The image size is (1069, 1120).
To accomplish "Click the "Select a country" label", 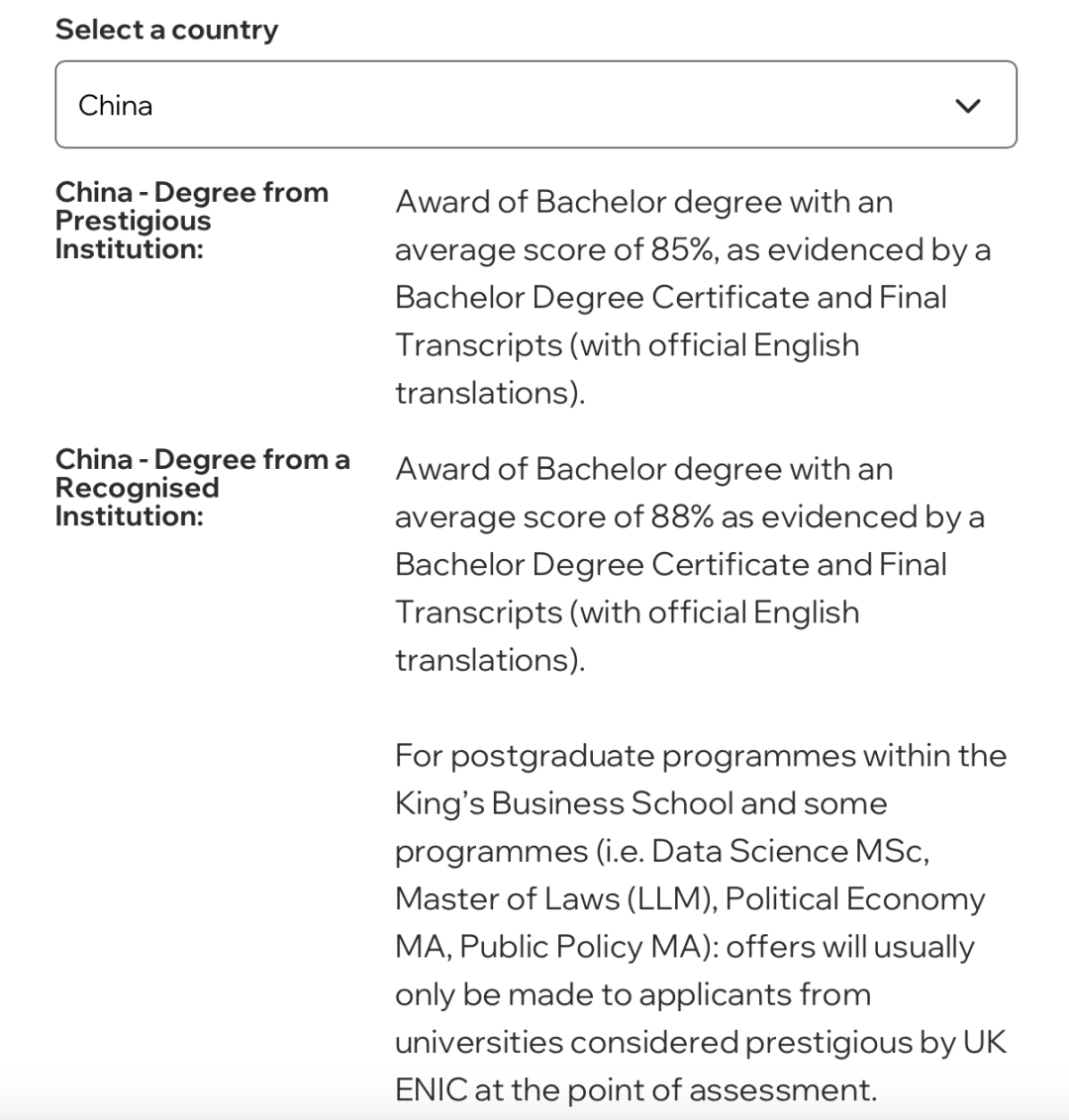I will (166, 30).
